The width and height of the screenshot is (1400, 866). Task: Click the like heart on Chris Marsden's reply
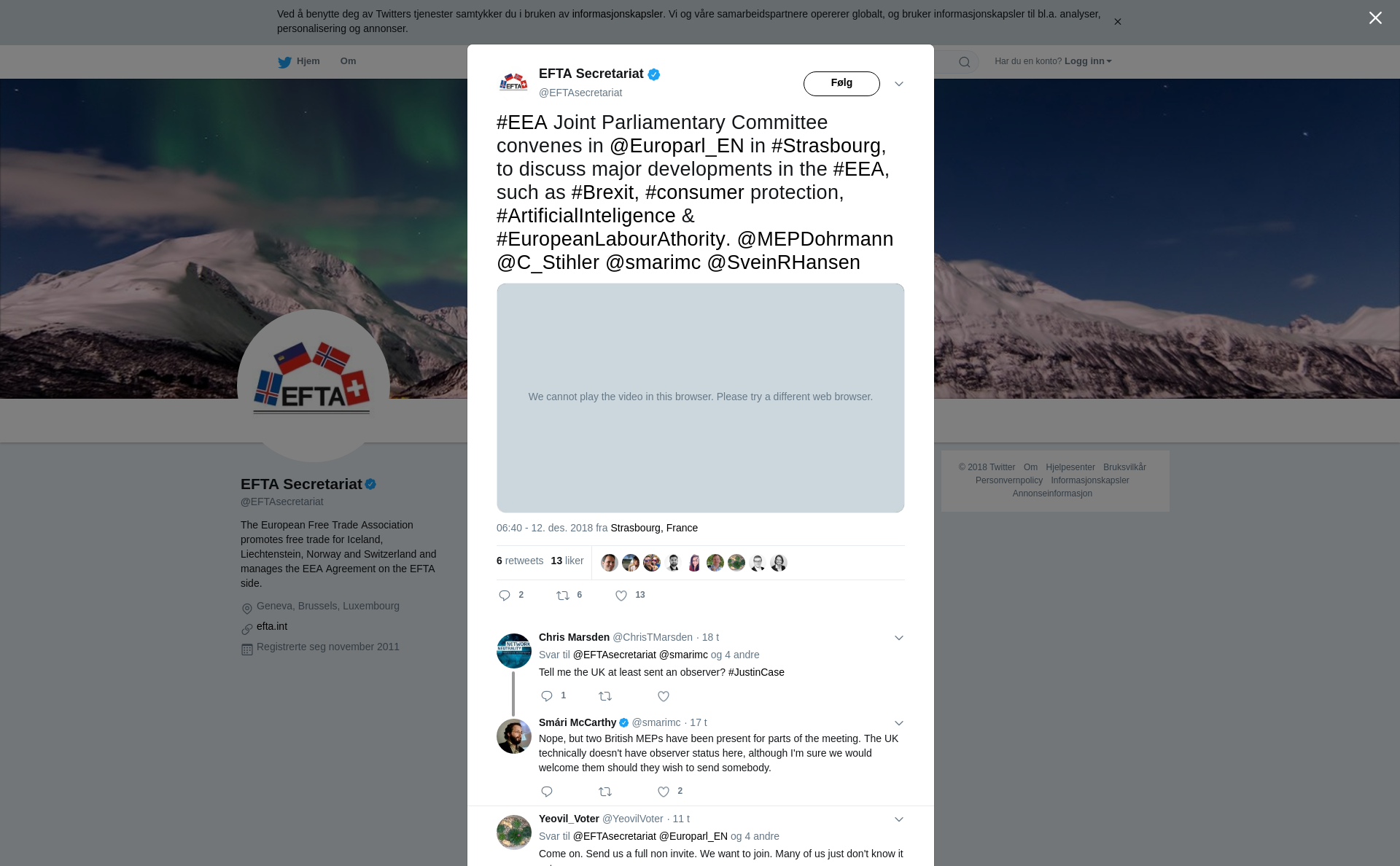click(x=664, y=696)
